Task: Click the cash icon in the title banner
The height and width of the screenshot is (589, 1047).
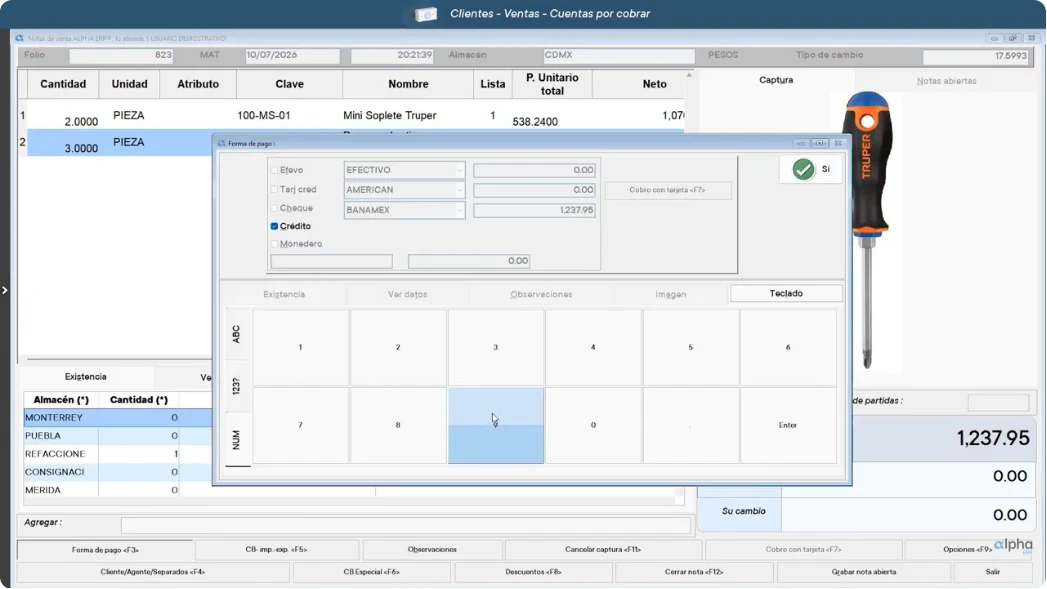Action: point(426,14)
